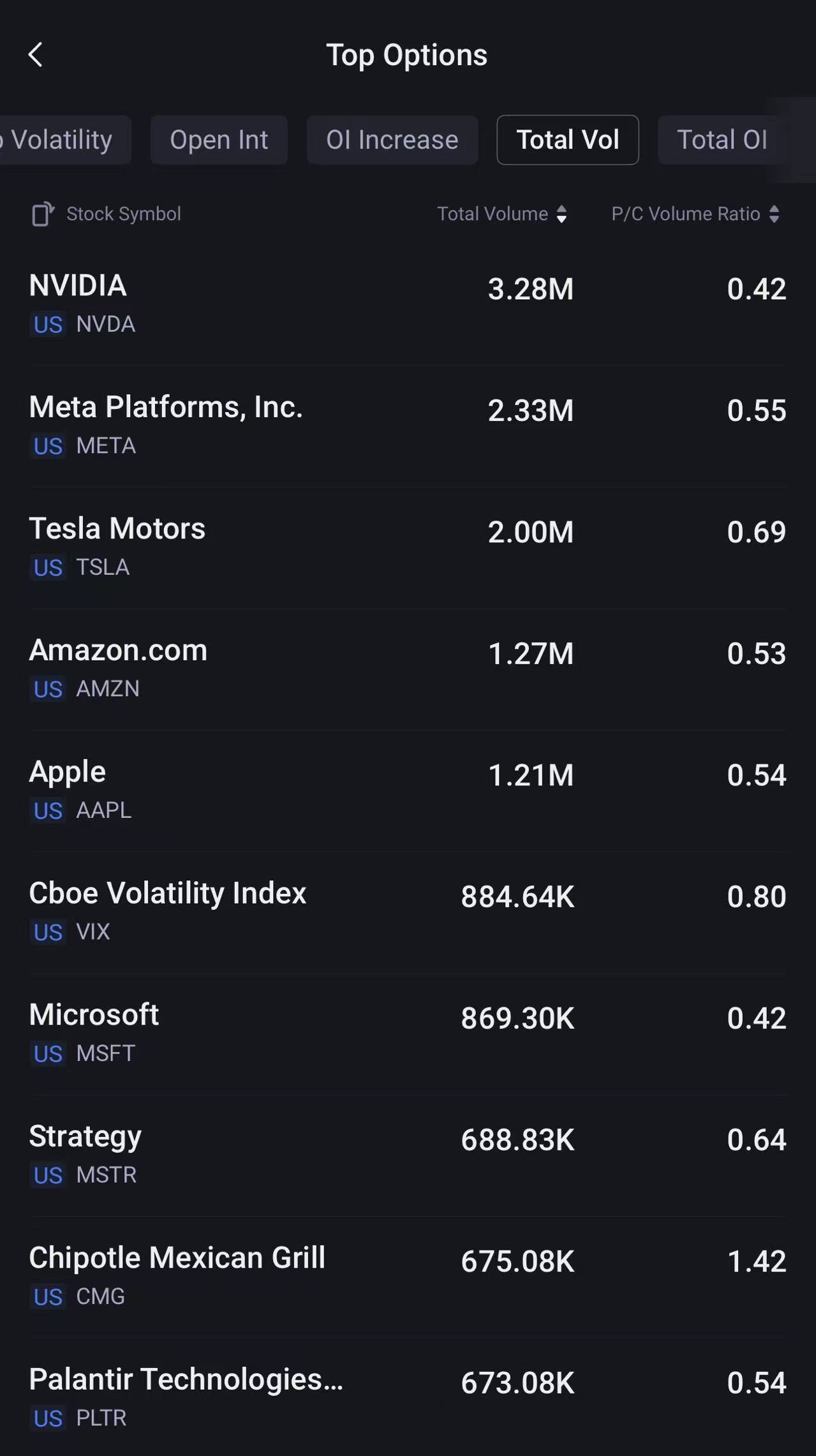Tap the back arrow icon
This screenshot has width=816, height=1456.
(x=36, y=55)
